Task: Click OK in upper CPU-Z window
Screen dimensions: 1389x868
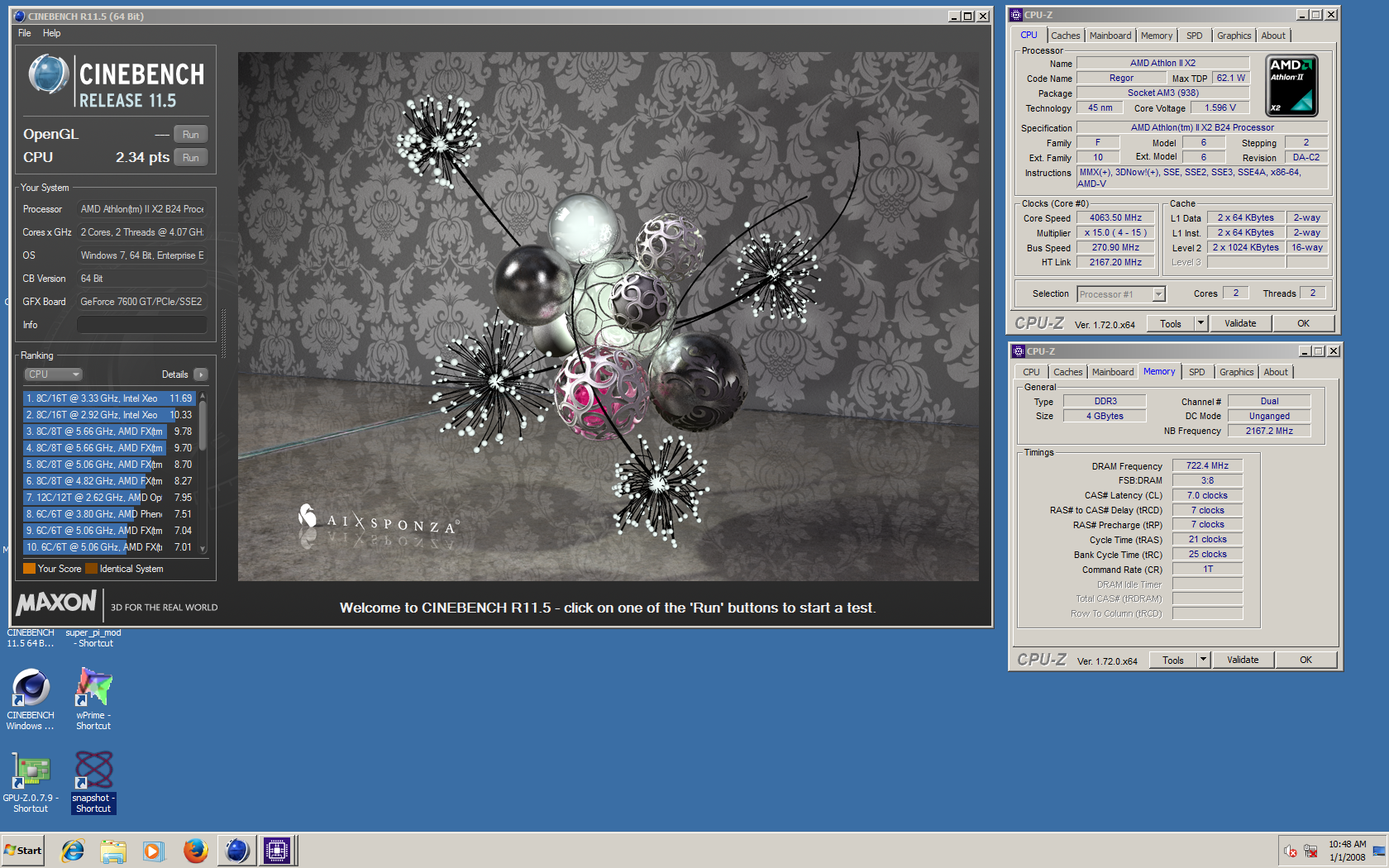Action: [x=1303, y=323]
